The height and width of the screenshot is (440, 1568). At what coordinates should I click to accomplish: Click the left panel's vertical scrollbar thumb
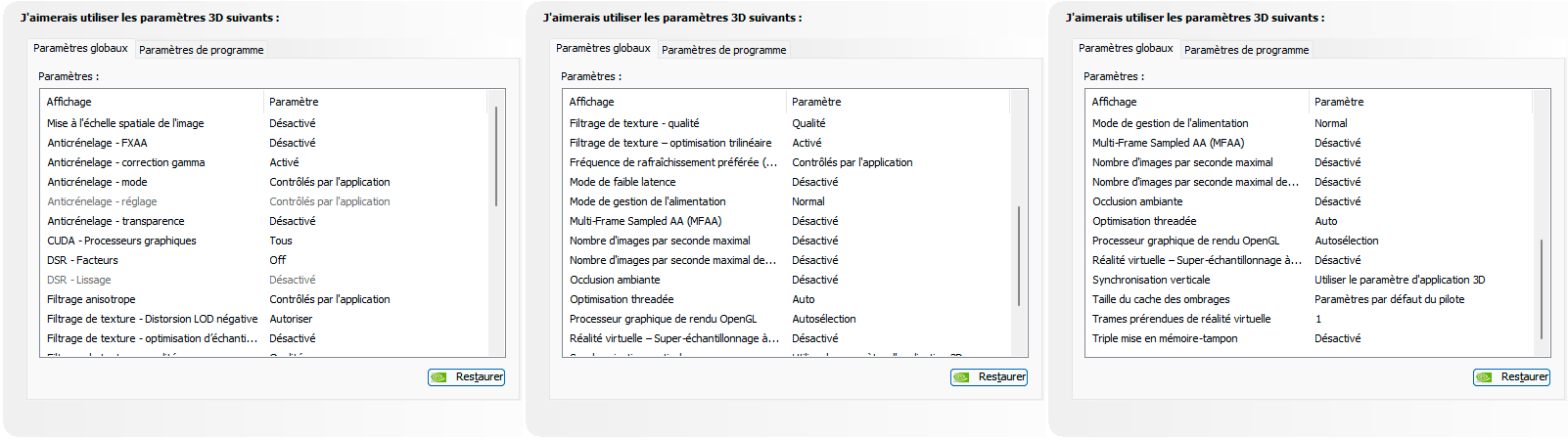tap(496, 156)
